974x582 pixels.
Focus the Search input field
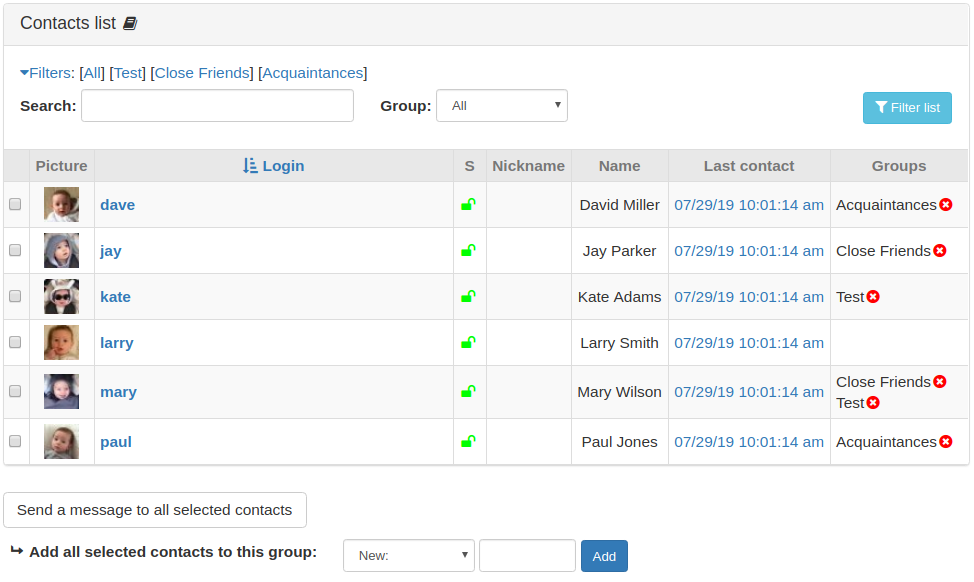click(x=217, y=106)
